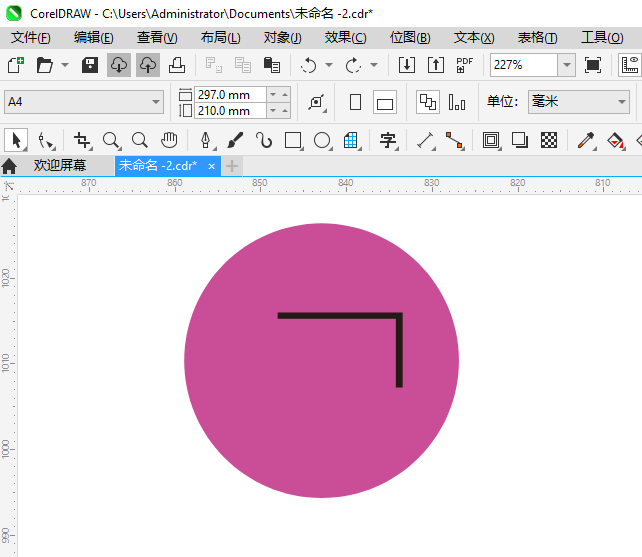Screen dimensions: 642x557
Task: Click the Paste clipboard icon
Action: [x=271, y=65]
